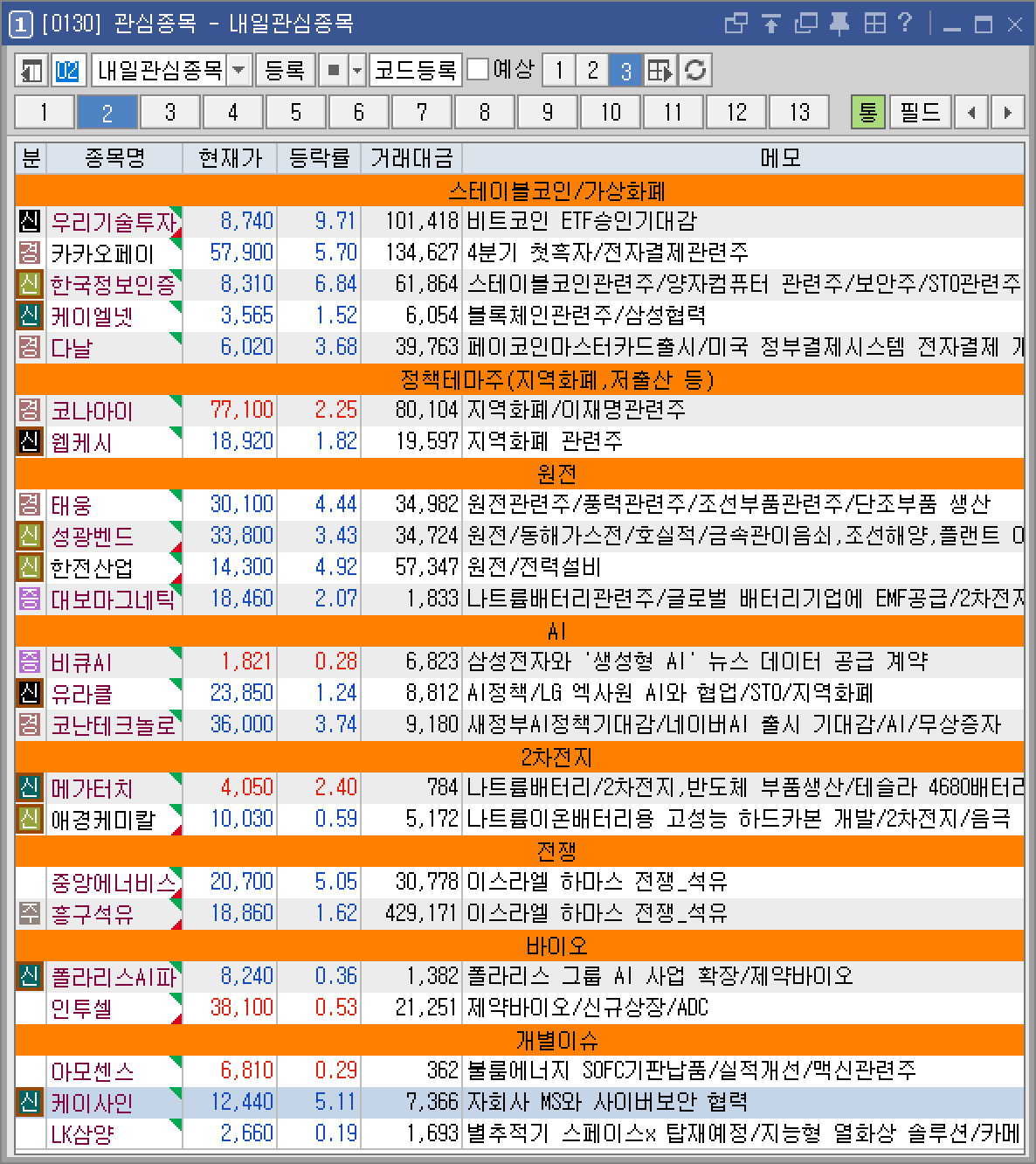Viewport: 1036px width, 1164px height.
Task: Click the black square stop button
Action: click(x=333, y=70)
